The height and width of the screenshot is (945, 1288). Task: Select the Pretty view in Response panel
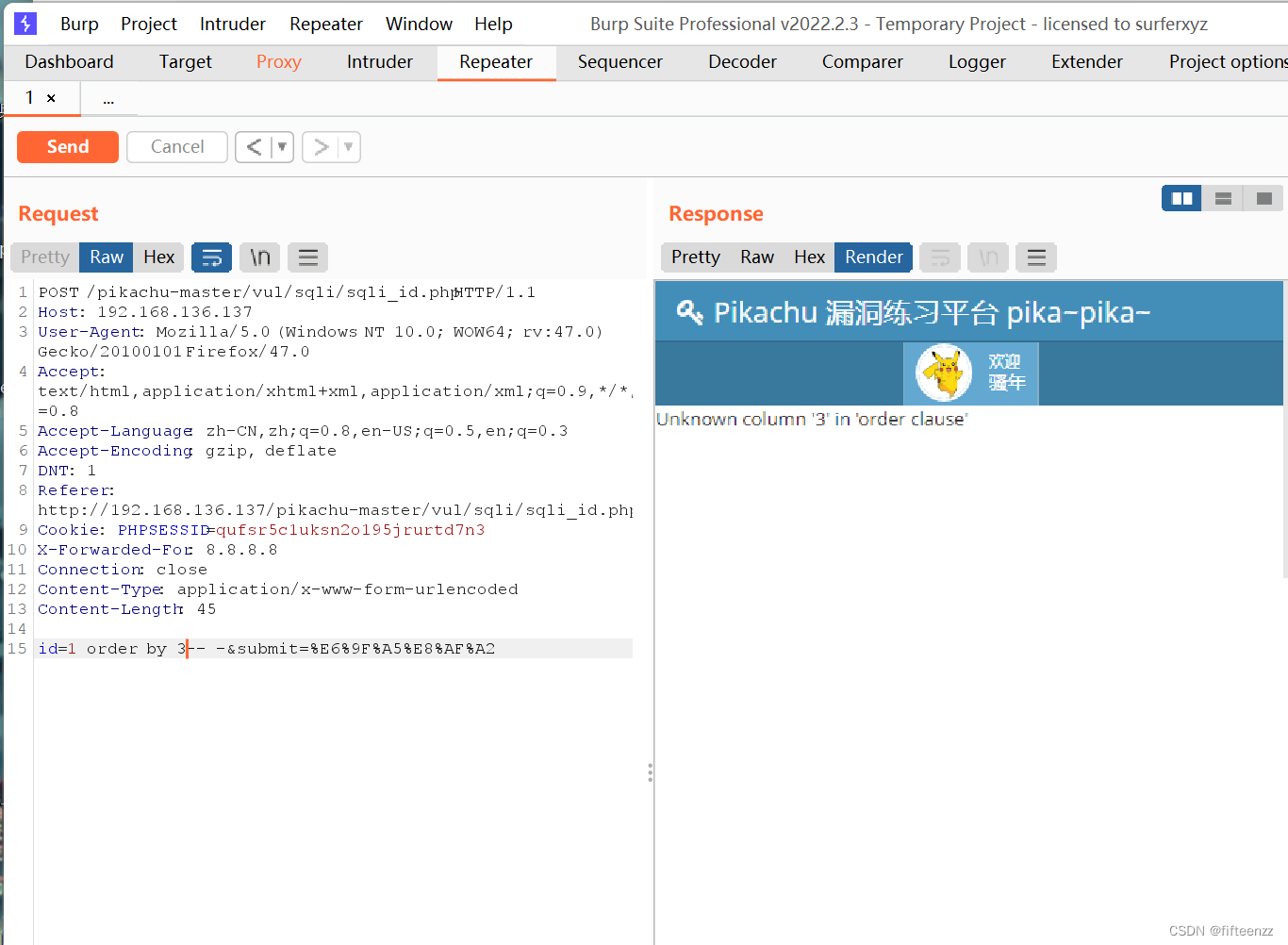pos(696,257)
